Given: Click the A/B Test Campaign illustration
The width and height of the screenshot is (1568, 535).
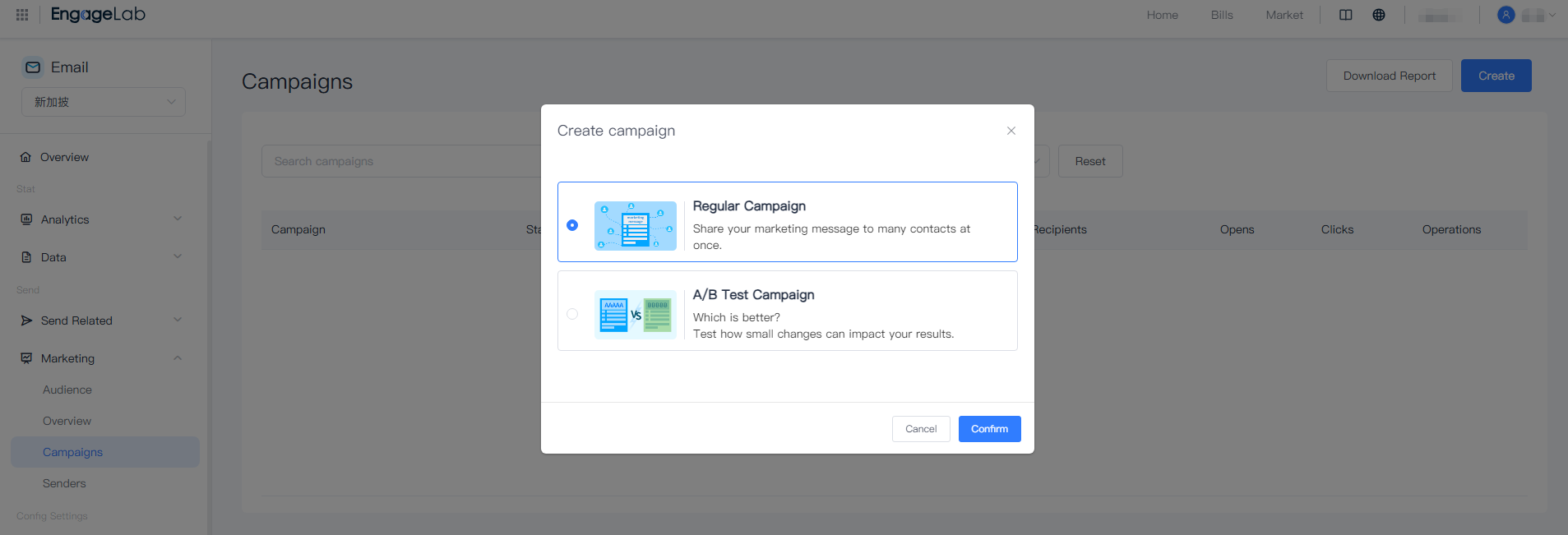Looking at the screenshot, I should click(635, 314).
